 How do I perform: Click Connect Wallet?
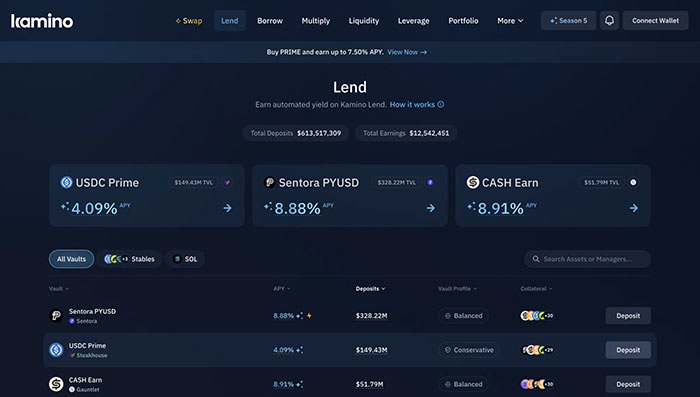pos(655,21)
